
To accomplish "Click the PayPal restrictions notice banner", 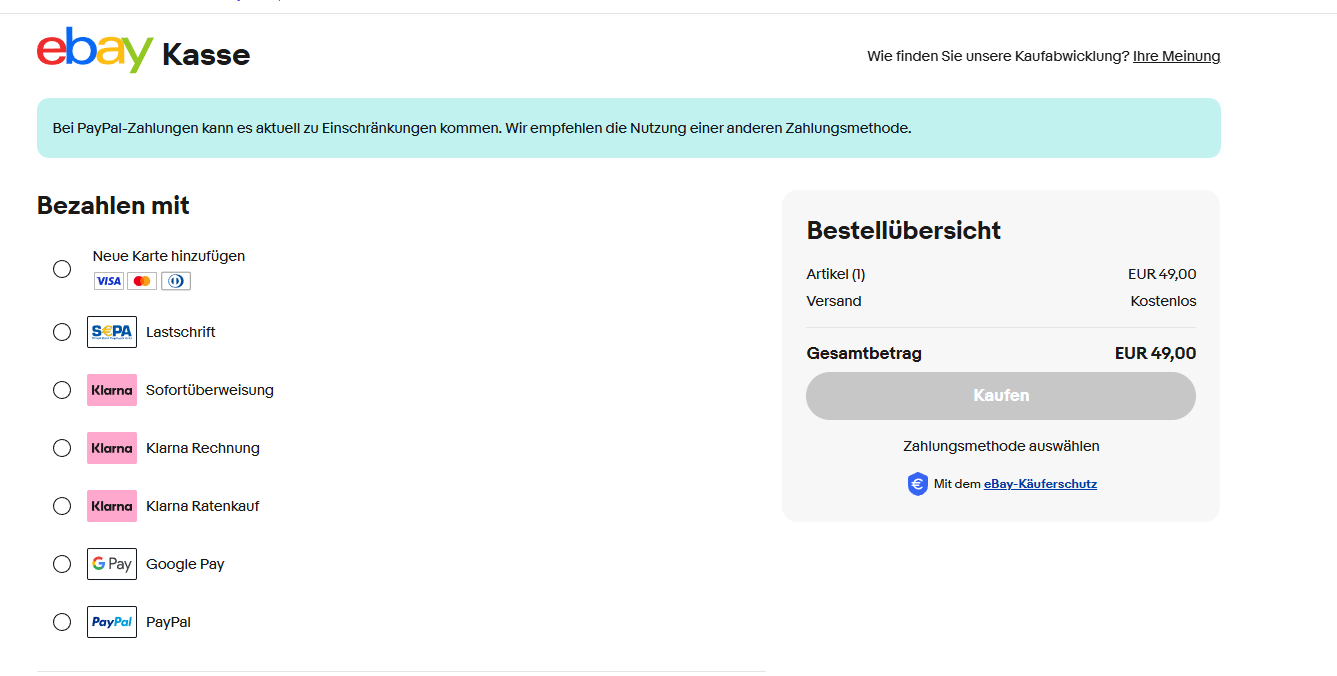I will 629,128.
